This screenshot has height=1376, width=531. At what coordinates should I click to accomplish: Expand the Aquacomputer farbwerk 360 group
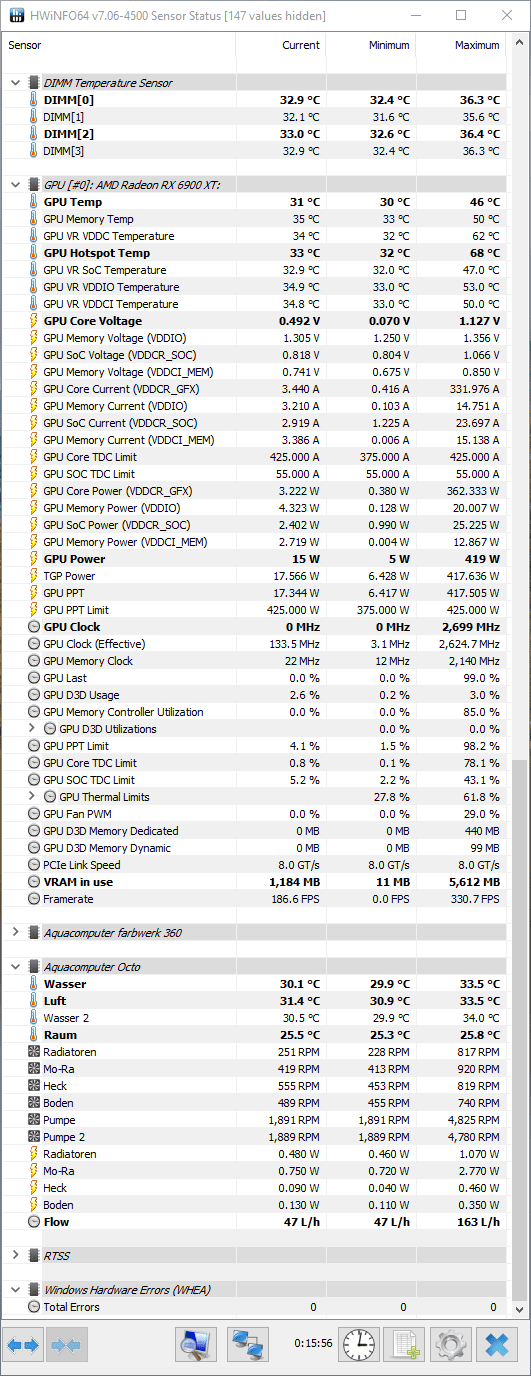(x=16, y=933)
